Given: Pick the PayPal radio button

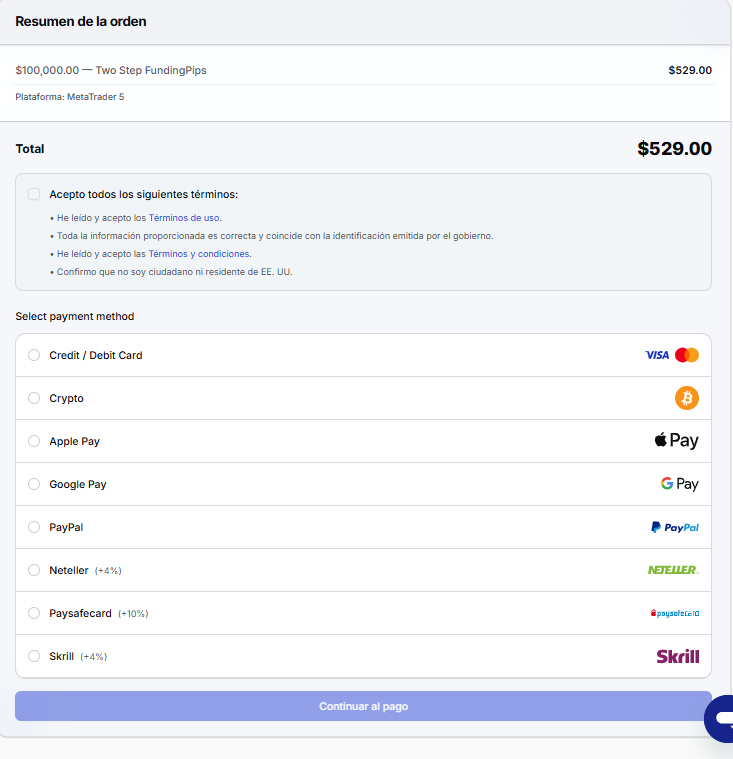Looking at the screenshot, I should [34, 527].
